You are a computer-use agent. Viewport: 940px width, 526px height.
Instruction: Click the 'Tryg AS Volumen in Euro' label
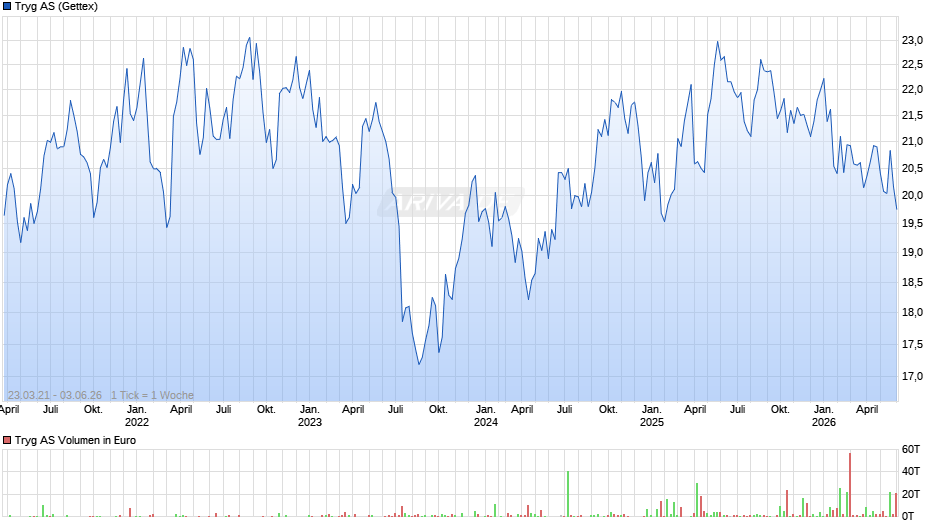pos(76,440)
